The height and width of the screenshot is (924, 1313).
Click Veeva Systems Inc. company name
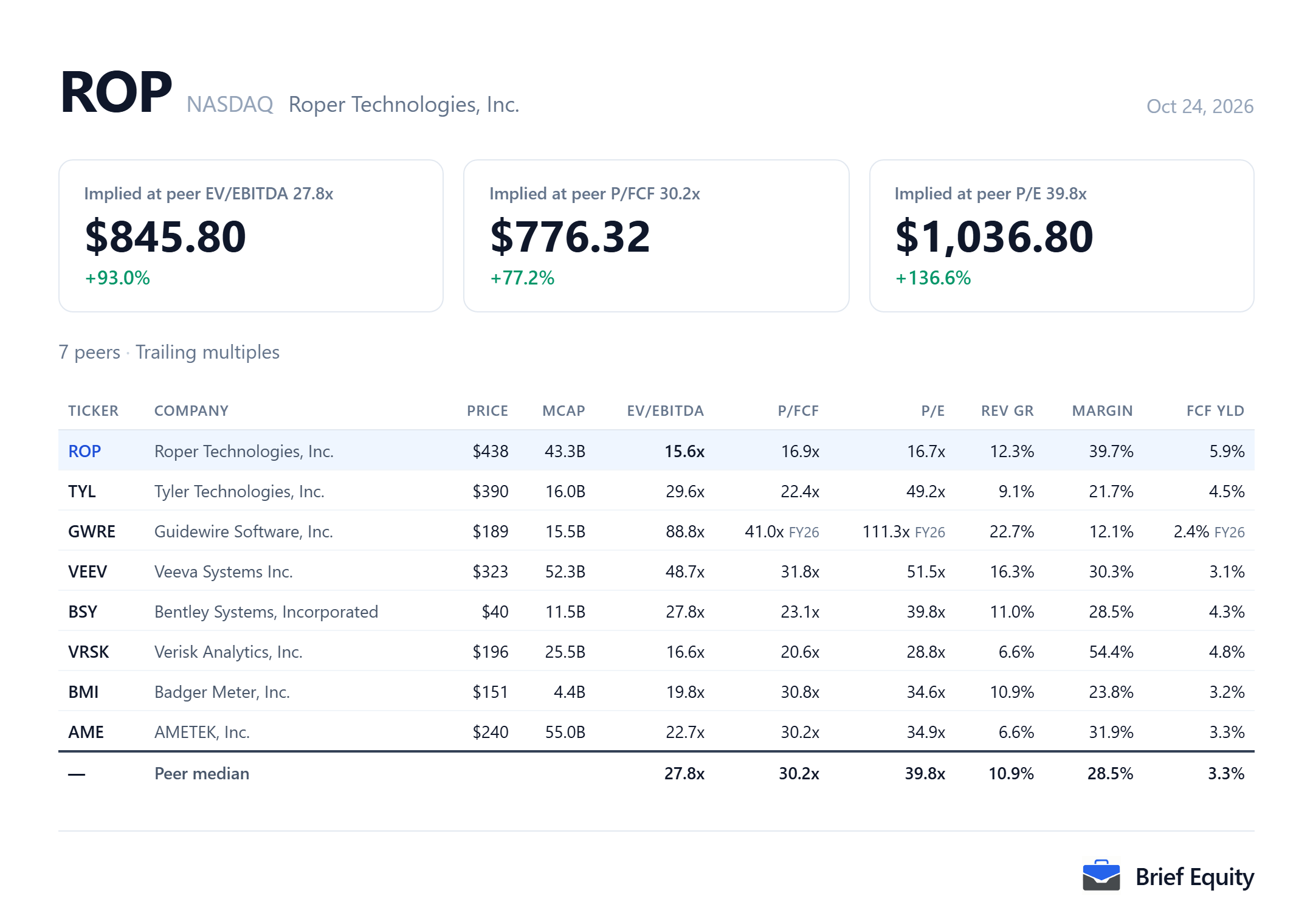[x=224, y=571]
